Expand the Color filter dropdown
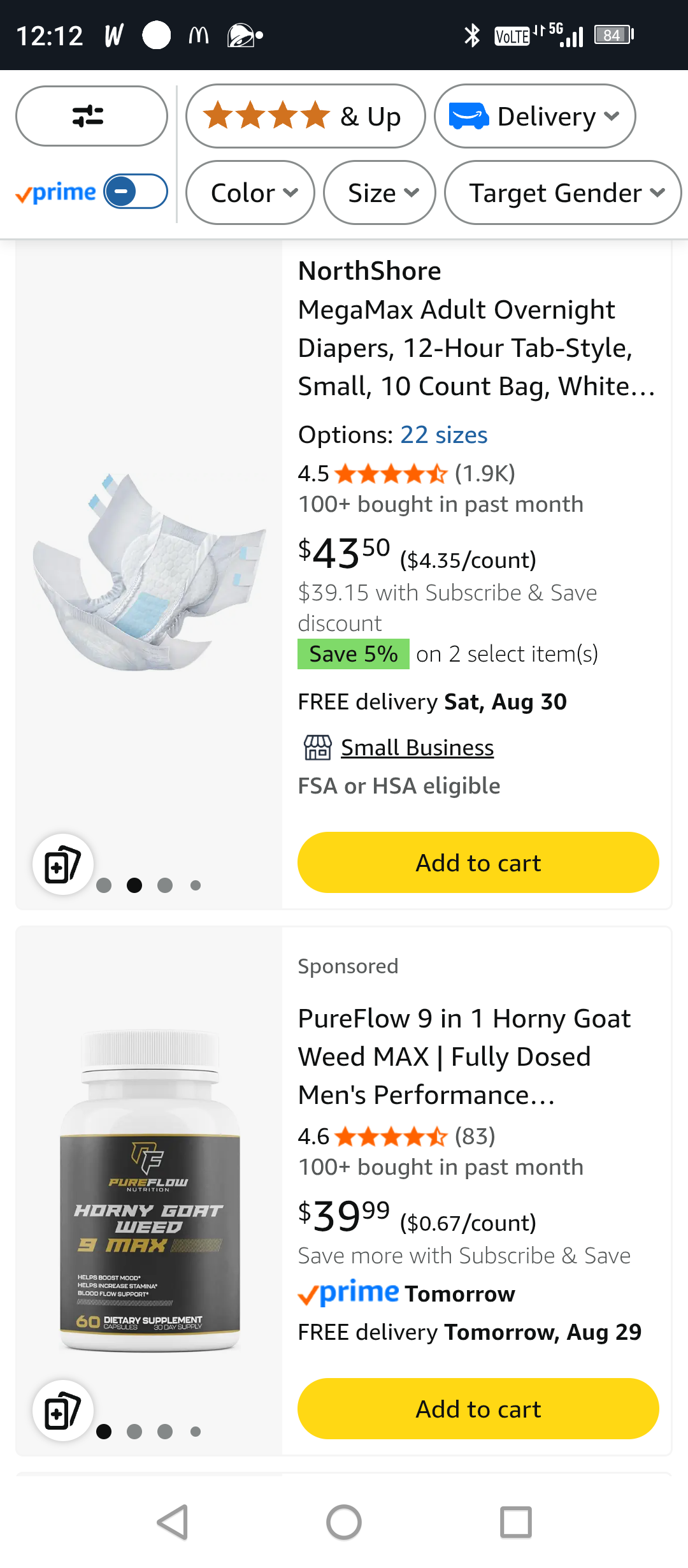Viewport: 688px width, 1568px height. [250, 192]
